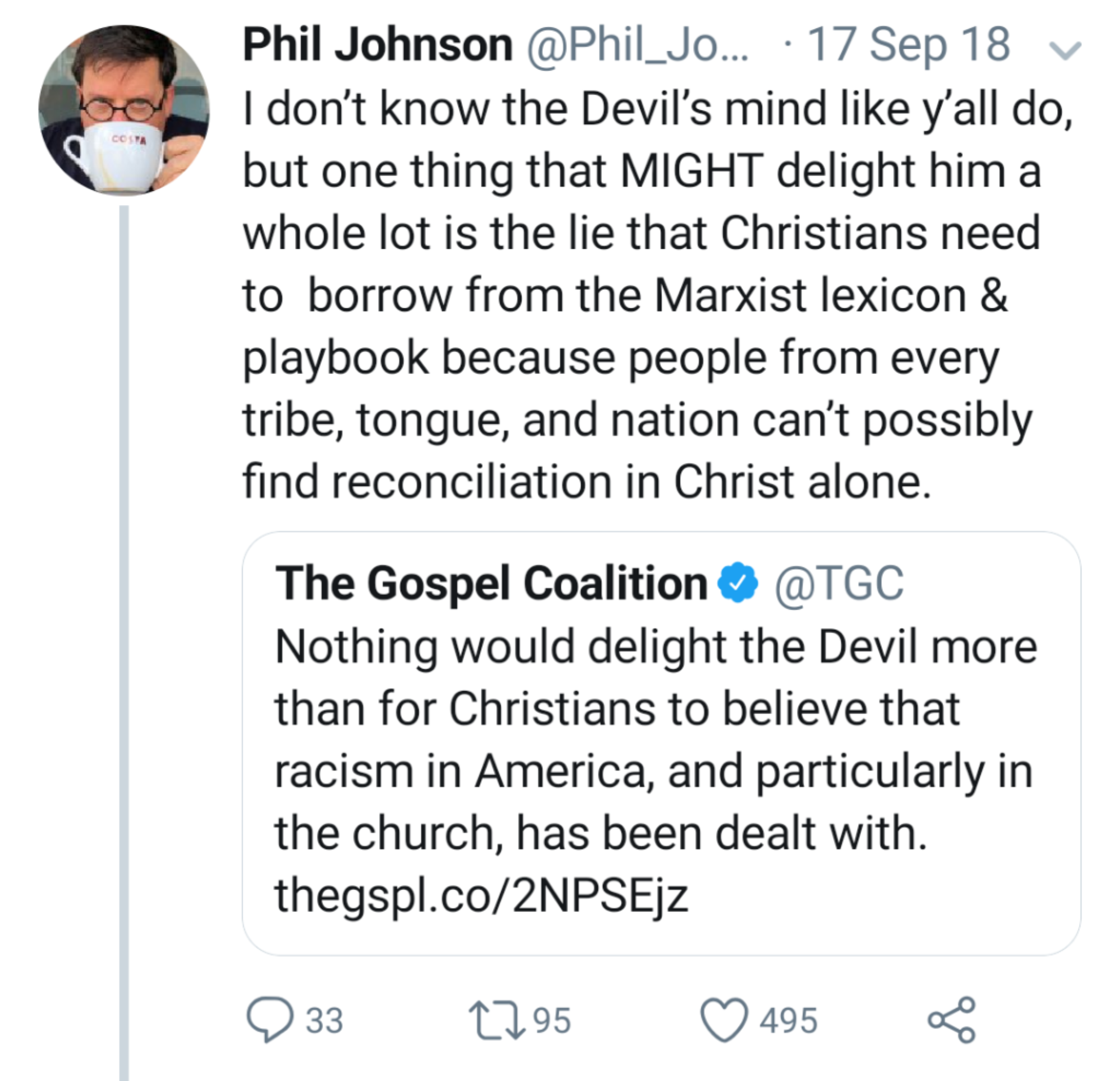1120x1081 pixels.
Task: Click the @TGC handle
Action: (839, 584)
